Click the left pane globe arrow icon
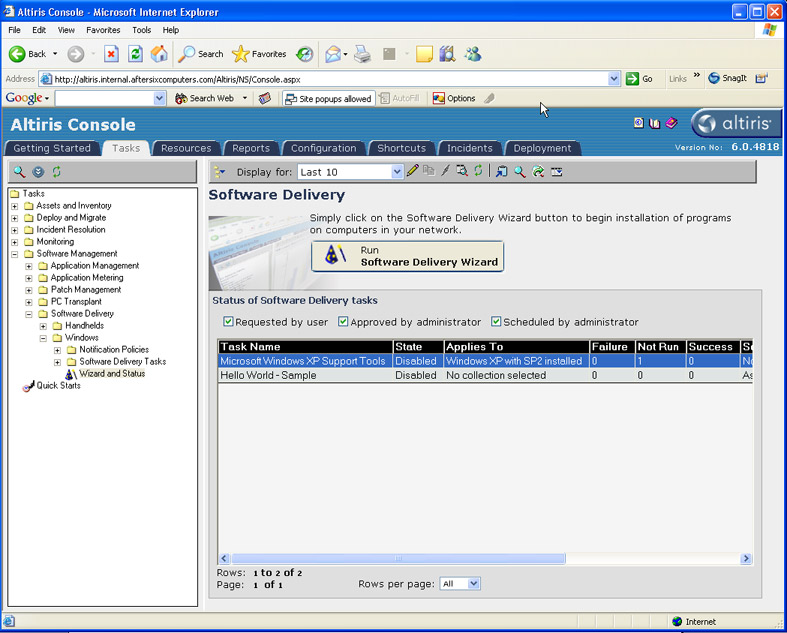Viewport: 787px width, 633px height. 38,172
